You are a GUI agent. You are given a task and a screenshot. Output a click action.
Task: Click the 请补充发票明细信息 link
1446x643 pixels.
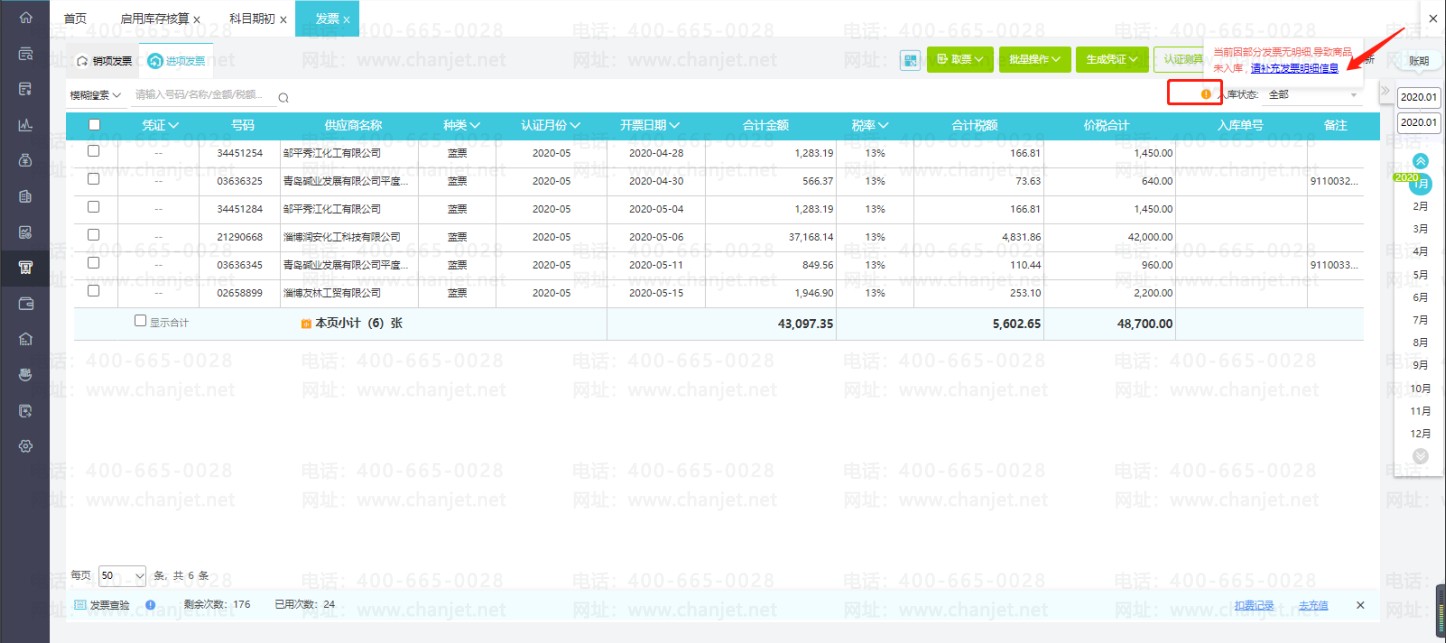[1294, 68]
